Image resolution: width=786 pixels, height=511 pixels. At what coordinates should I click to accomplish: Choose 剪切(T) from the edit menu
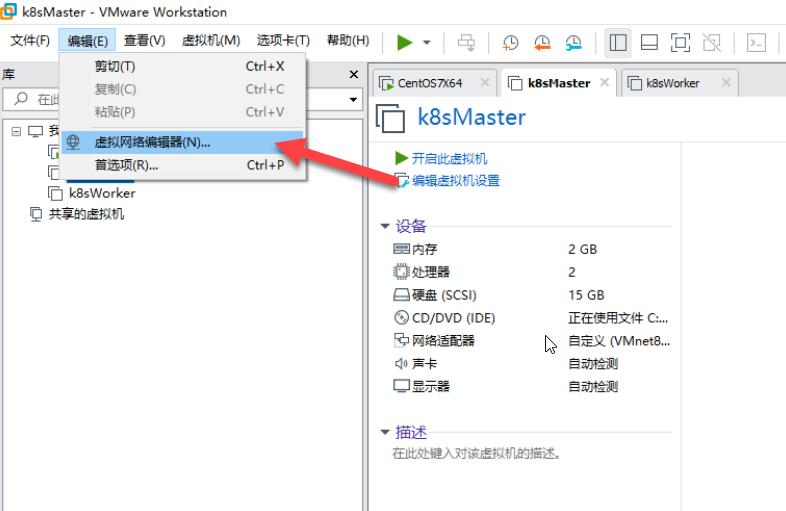point(183,66)
